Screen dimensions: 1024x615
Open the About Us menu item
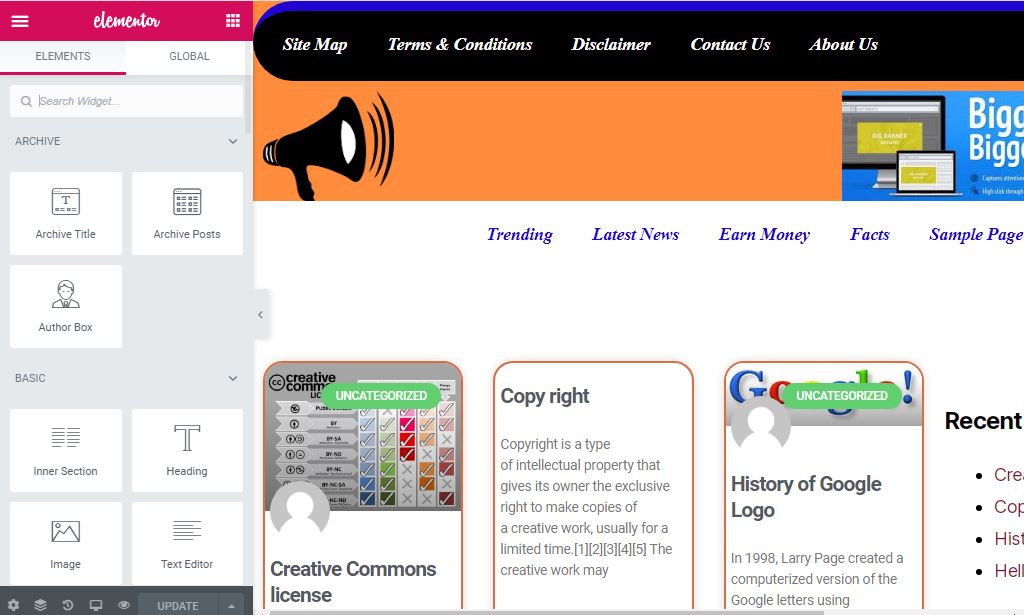coord(843,44)
